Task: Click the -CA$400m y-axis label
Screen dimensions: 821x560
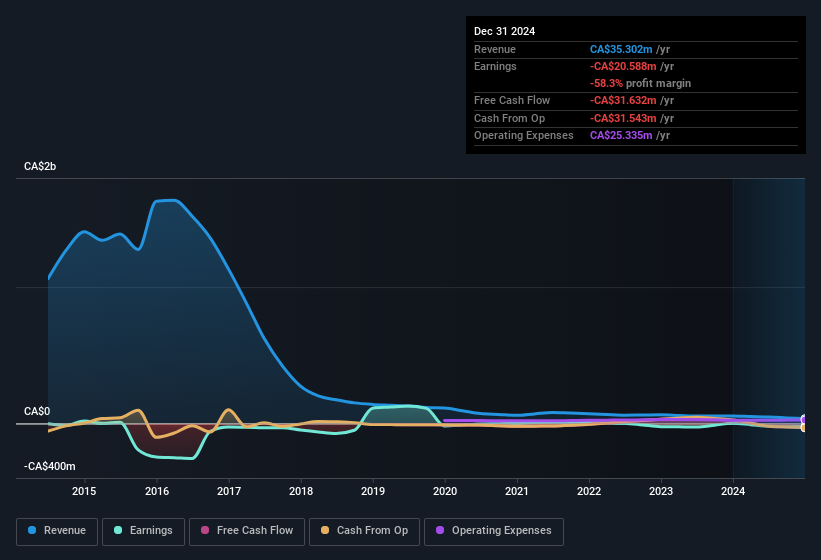Action: click(50, 466)
